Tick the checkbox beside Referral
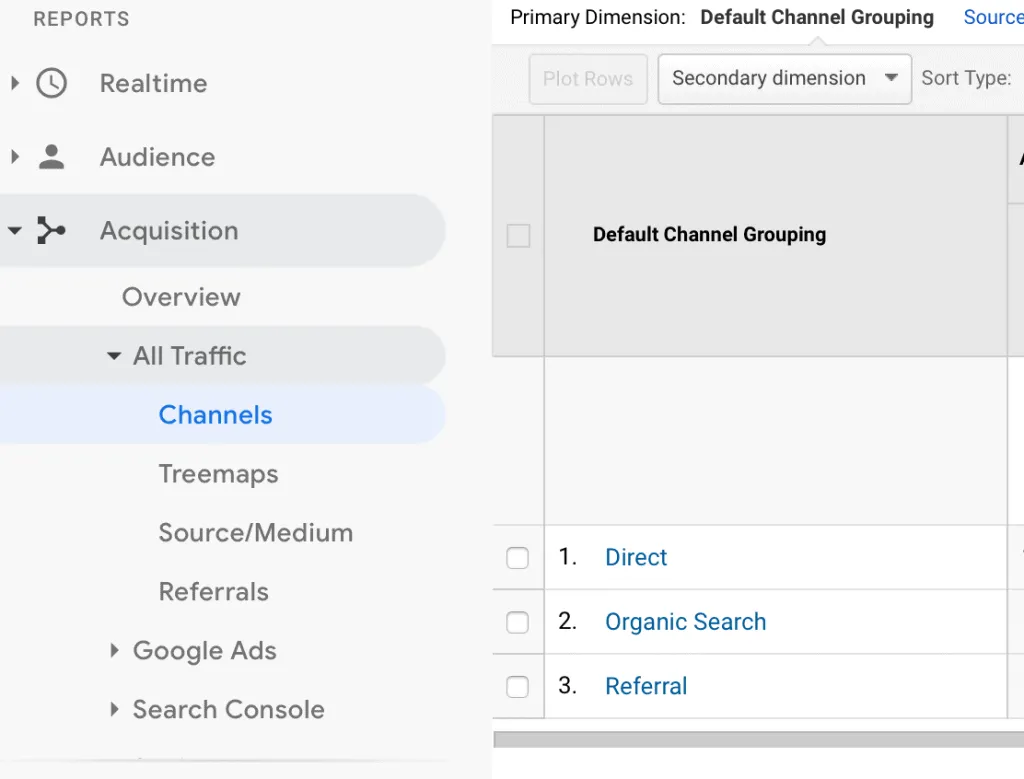 pyautogui.click(x=517, y=686)
